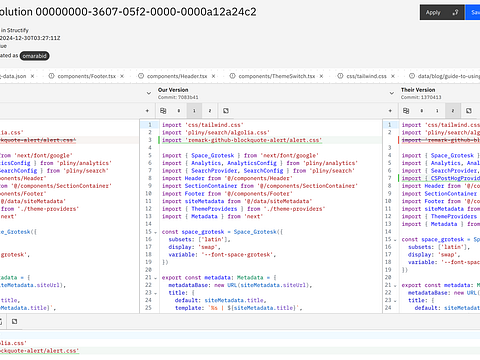Image resolution: width=480 pixels, height=360 pixels.
Task: Click the warning icon on components/Header.tsx tab
Action: 141,76
